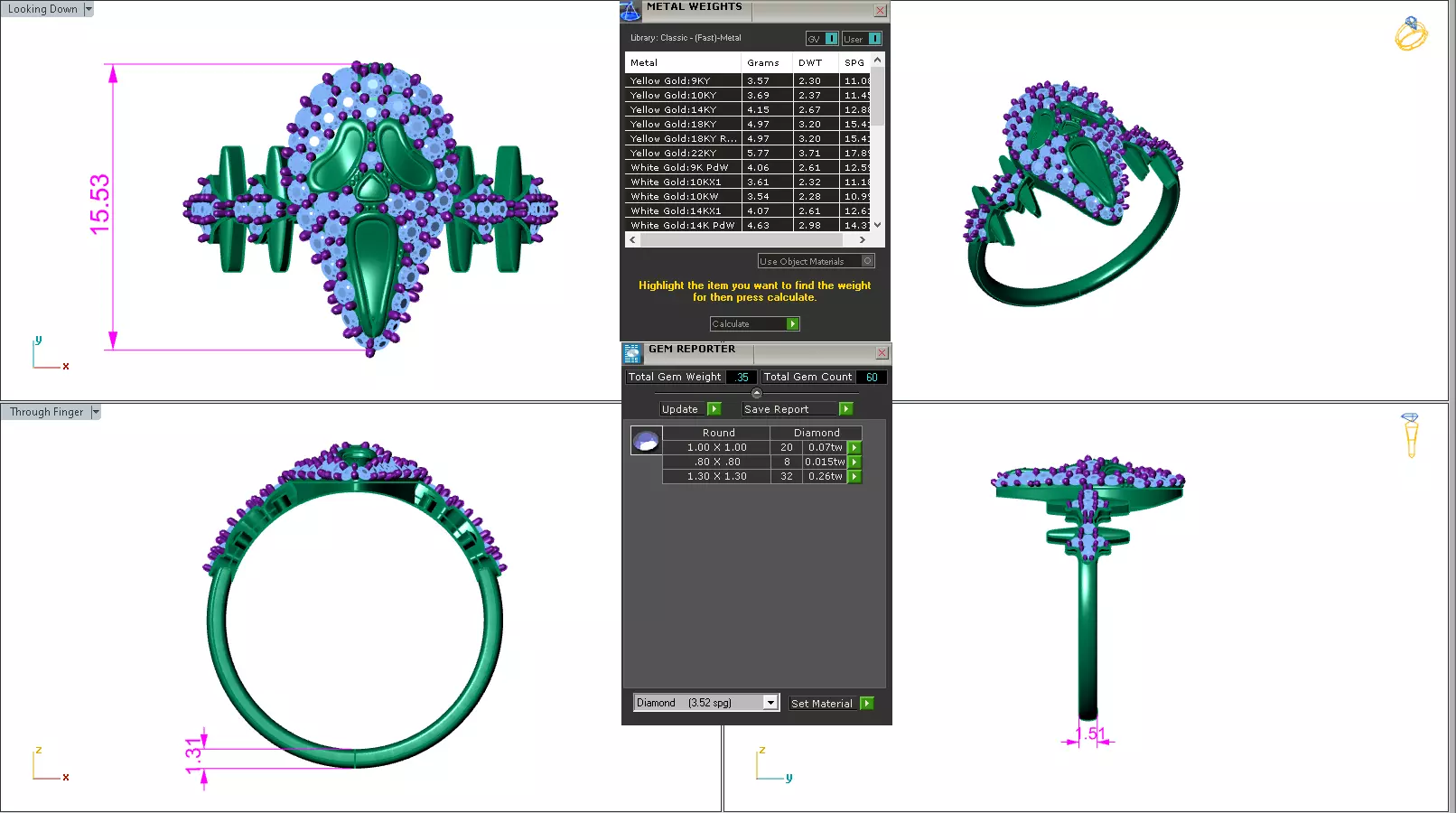Click Library: Classic - (Fast)-Metal label
1456x813 pixels.
click(x=686, y=38)
